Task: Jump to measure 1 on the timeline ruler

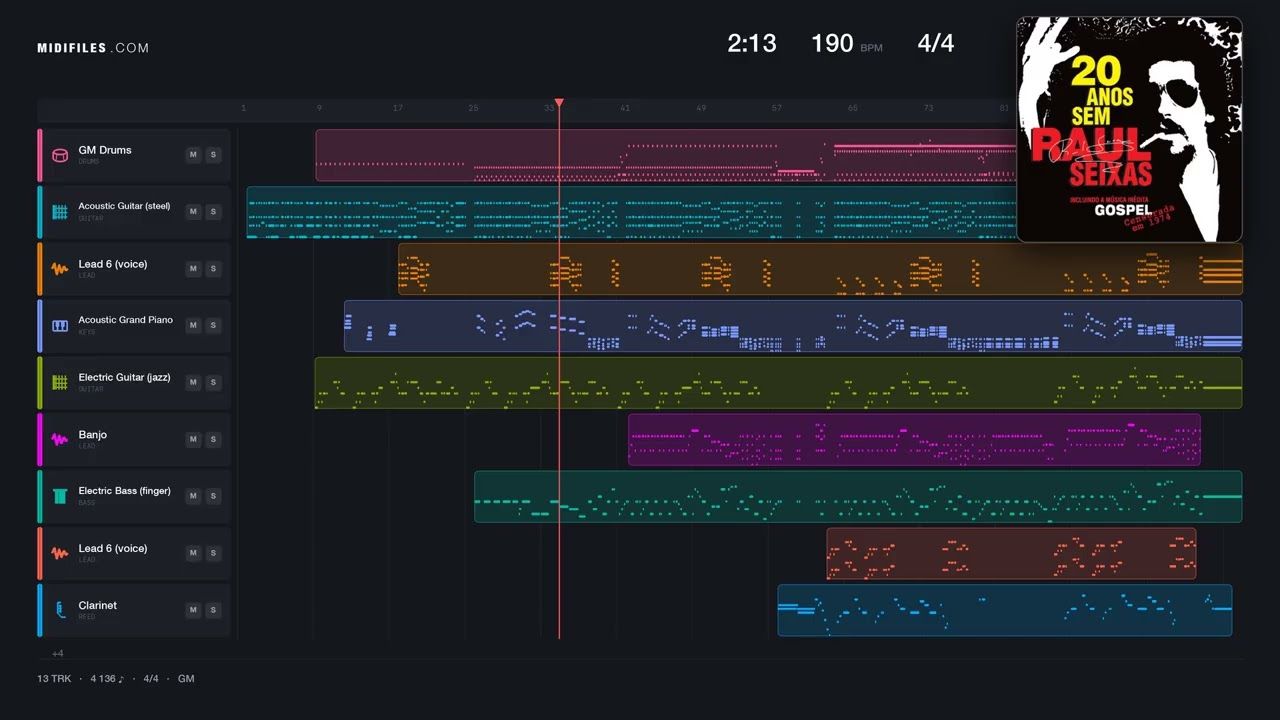Action: point(243,108)
